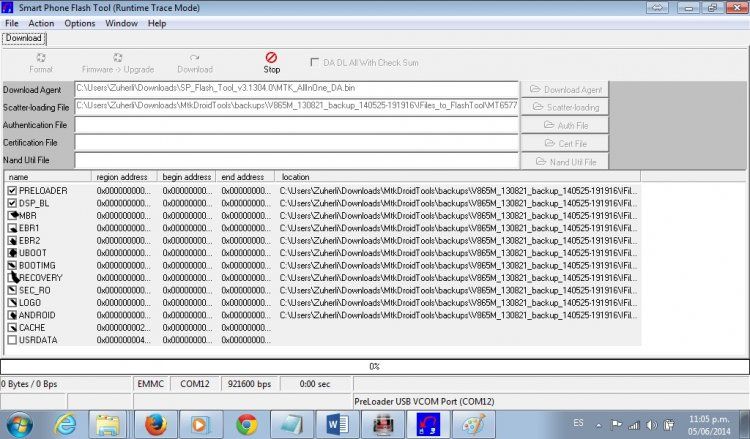The width and height of the screenshot is (750, 439).
Task: Open the File menu
Action: [11, 23]
